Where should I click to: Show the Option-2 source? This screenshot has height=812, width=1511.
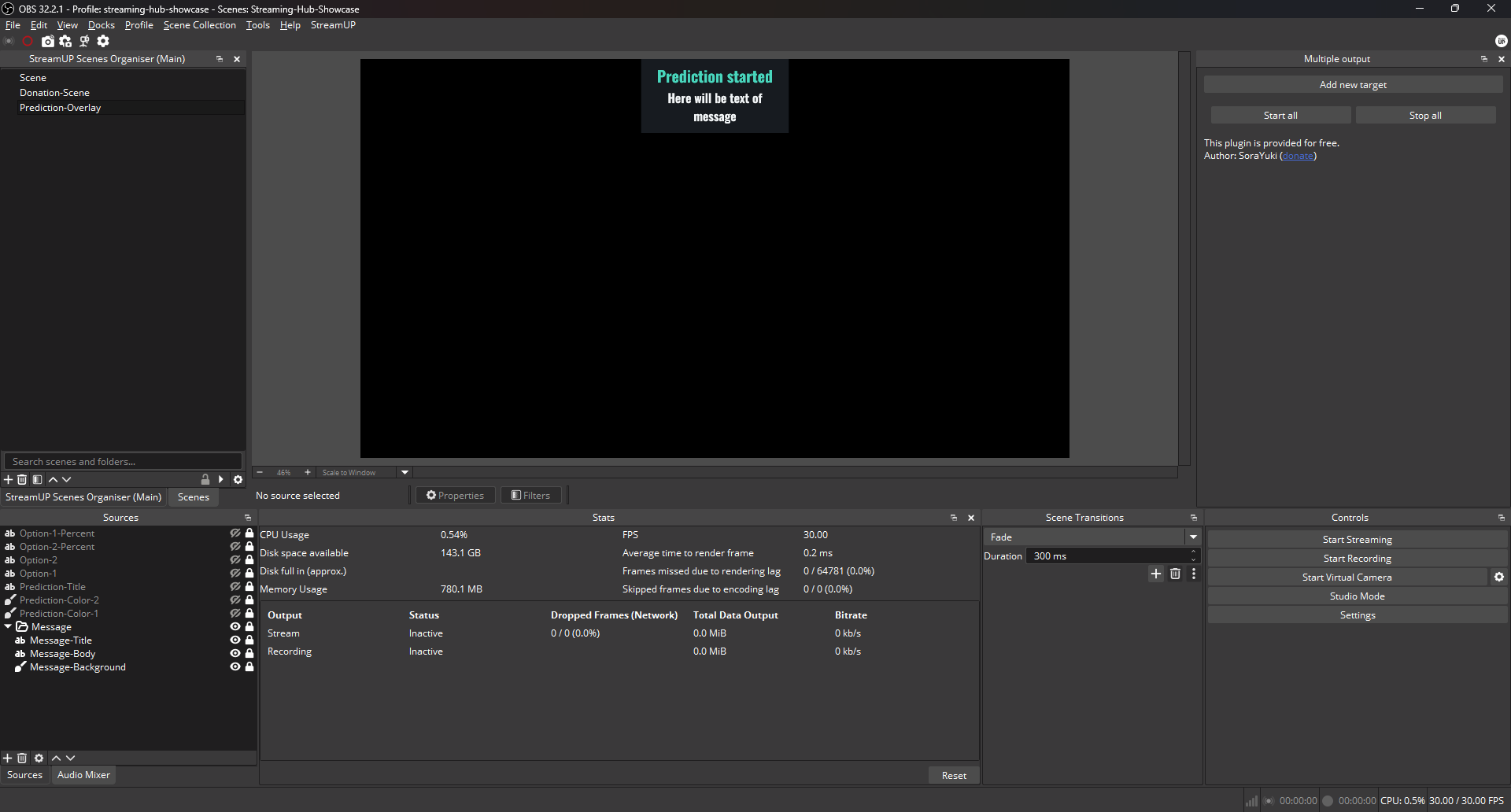[x=235, y=560]
